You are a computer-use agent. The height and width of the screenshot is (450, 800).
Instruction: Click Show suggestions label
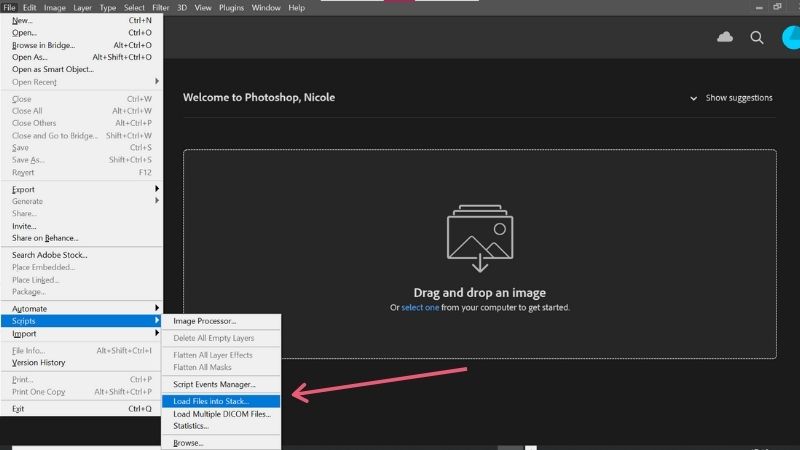tap(739, 98)
